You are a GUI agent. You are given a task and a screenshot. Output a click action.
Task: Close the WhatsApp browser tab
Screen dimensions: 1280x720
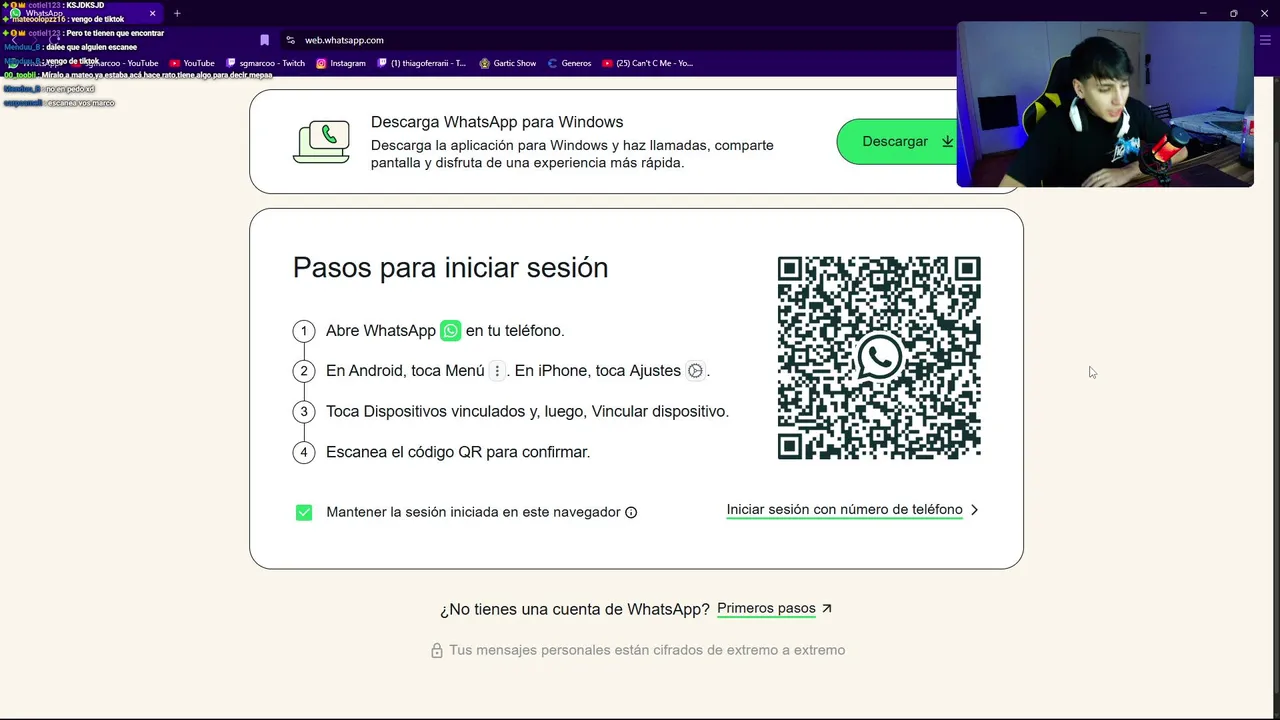(152, 13)
